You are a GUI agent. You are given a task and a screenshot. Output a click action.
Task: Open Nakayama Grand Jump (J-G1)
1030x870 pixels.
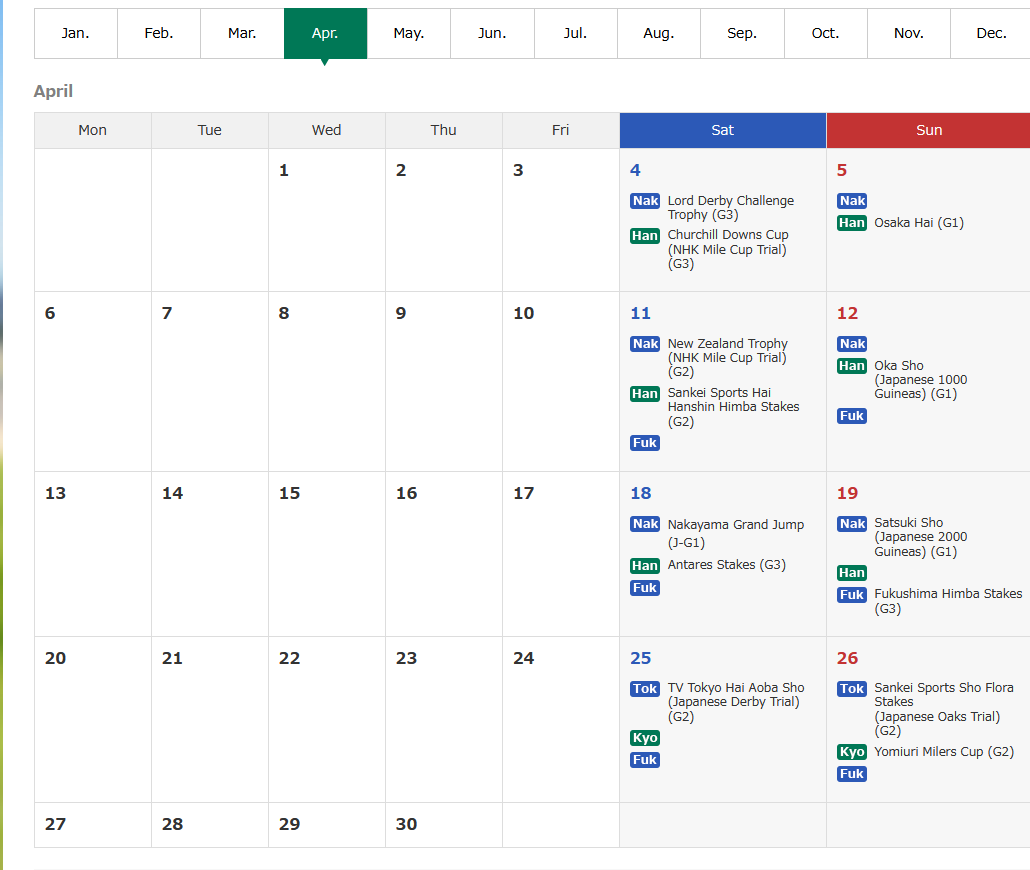point(736,533)
